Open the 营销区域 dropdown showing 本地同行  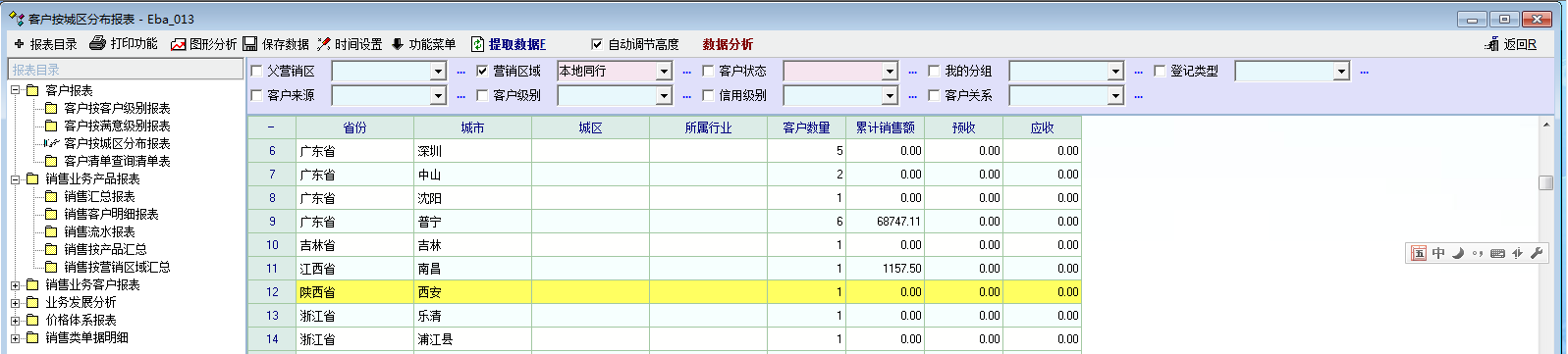664,71
